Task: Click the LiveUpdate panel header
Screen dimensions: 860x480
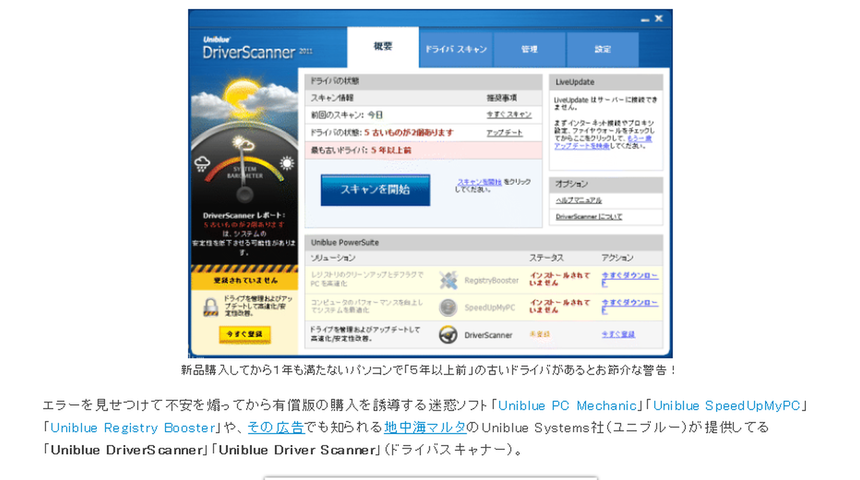Action: [606, 82]
